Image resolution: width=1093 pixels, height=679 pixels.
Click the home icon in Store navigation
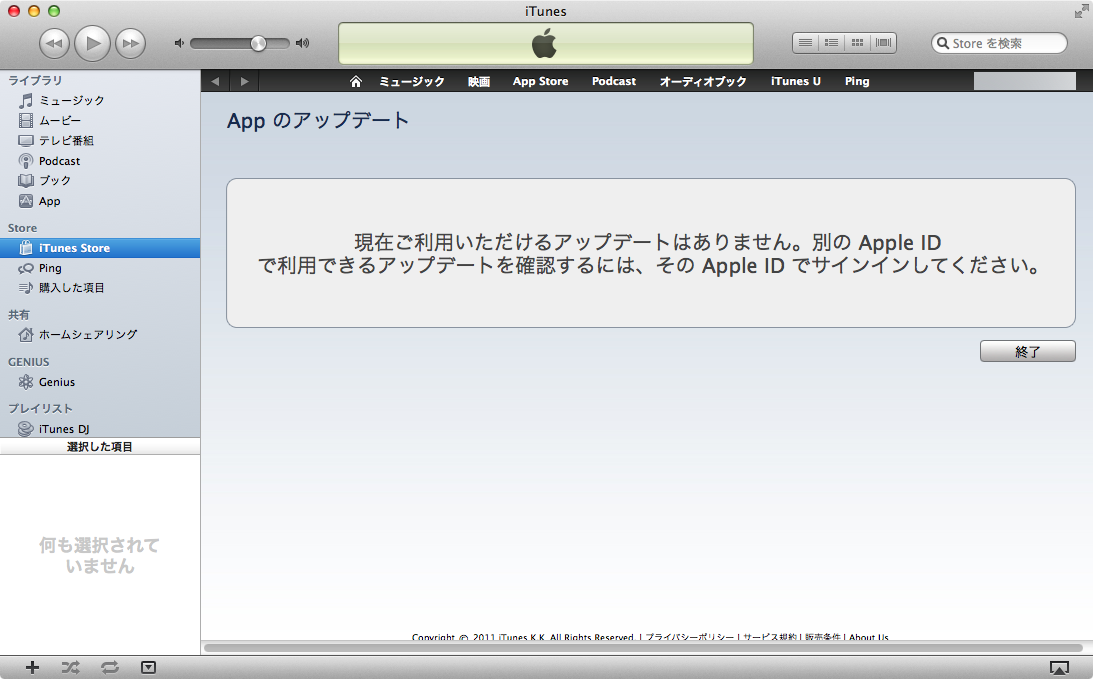pos(355,81)
